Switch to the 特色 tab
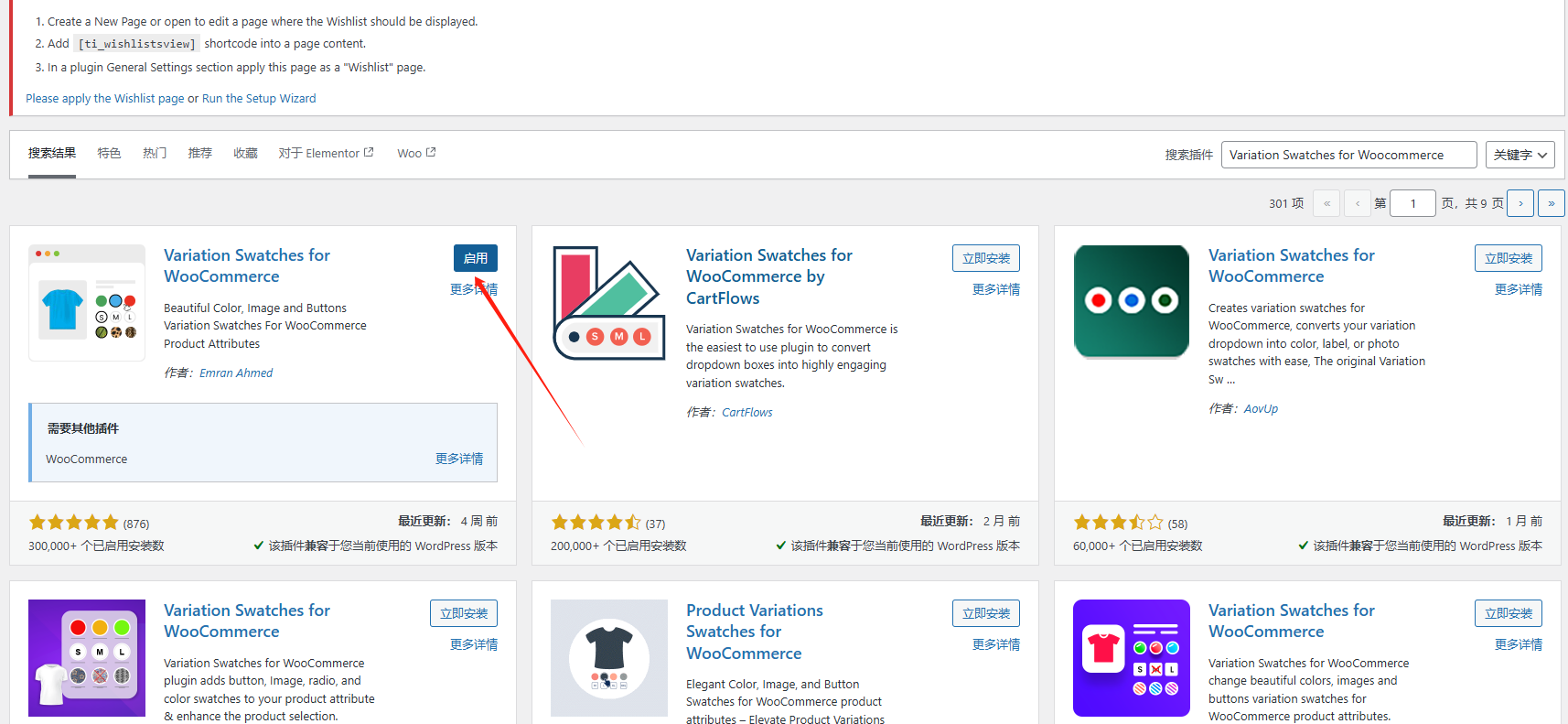 pyautogui.click(x=109, y=153)
